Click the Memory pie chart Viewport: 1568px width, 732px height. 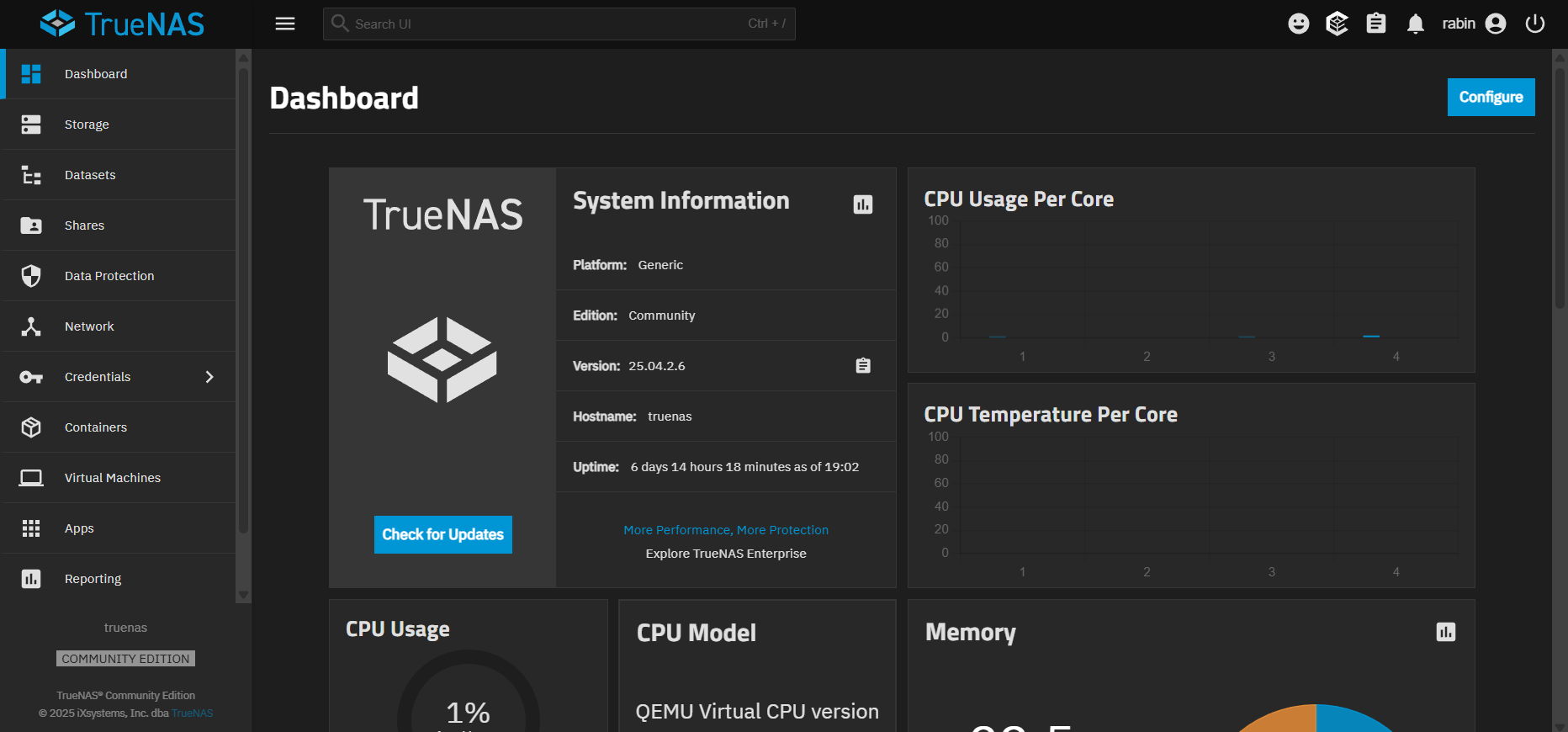point(1316,718)
